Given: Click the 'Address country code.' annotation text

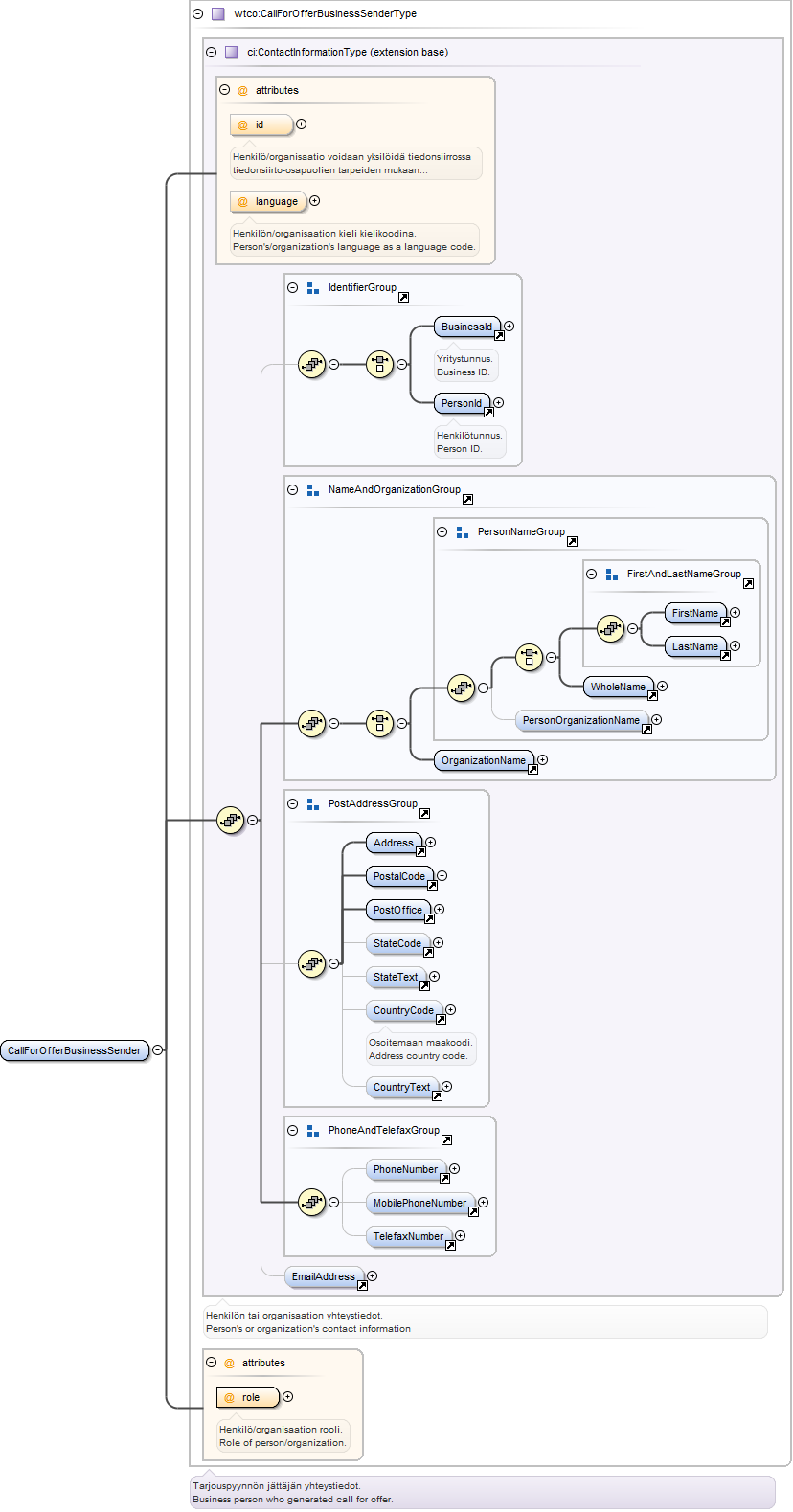Looking at the screenshot, I should click(418, 1056).
